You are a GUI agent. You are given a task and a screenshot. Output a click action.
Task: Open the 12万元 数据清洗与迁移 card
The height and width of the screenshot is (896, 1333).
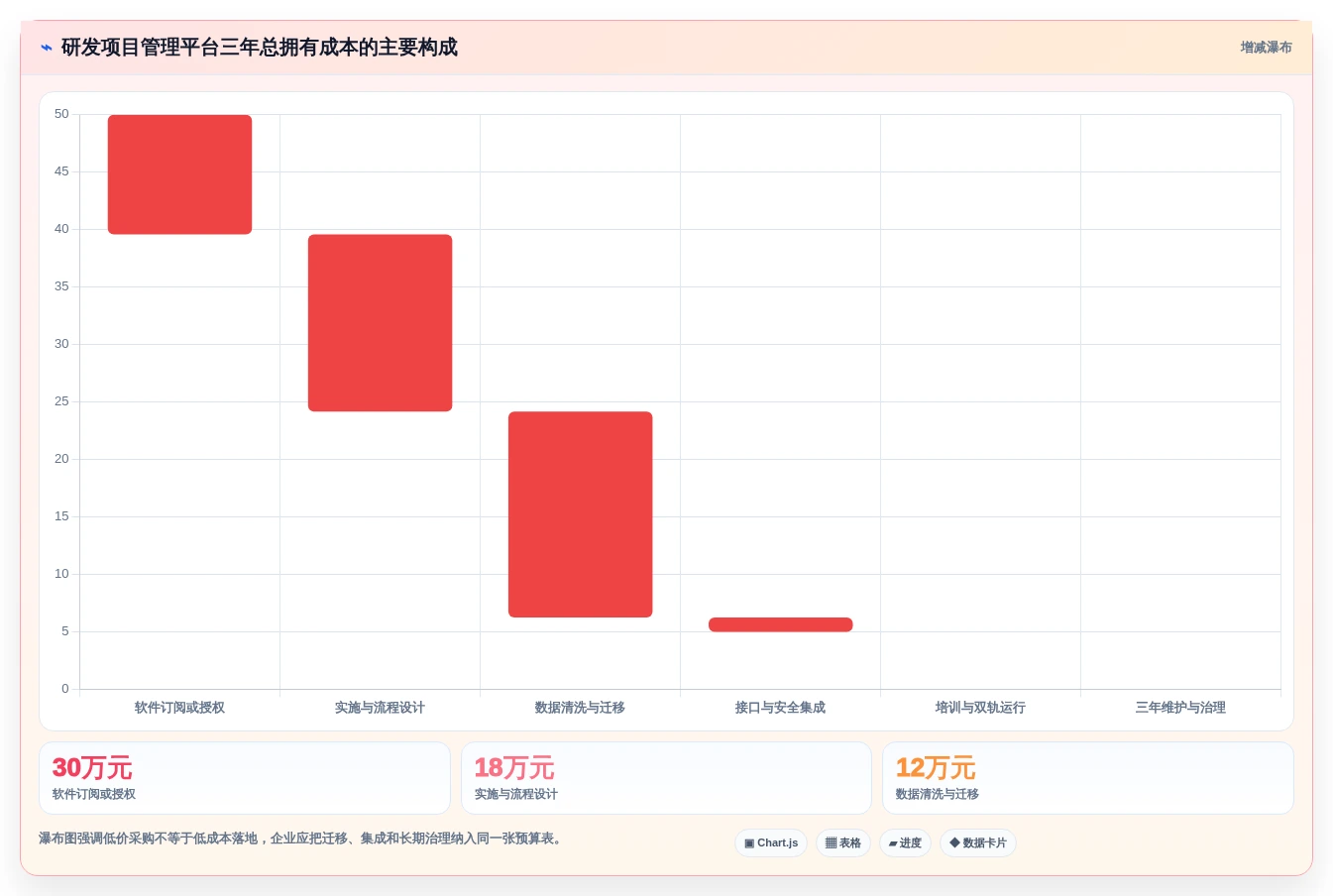point(1088,778)
